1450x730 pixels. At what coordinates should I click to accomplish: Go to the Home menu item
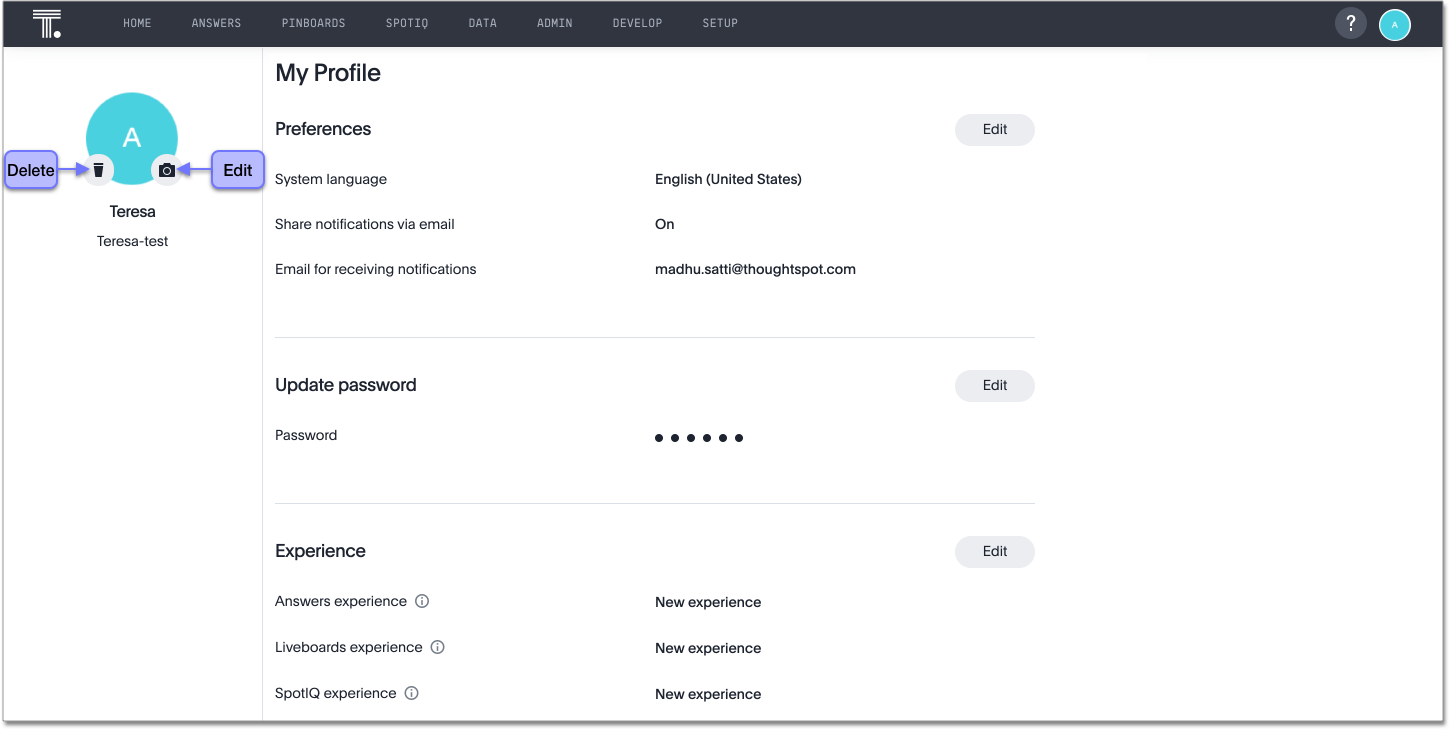pyautogui.click(x=137, y=24)
